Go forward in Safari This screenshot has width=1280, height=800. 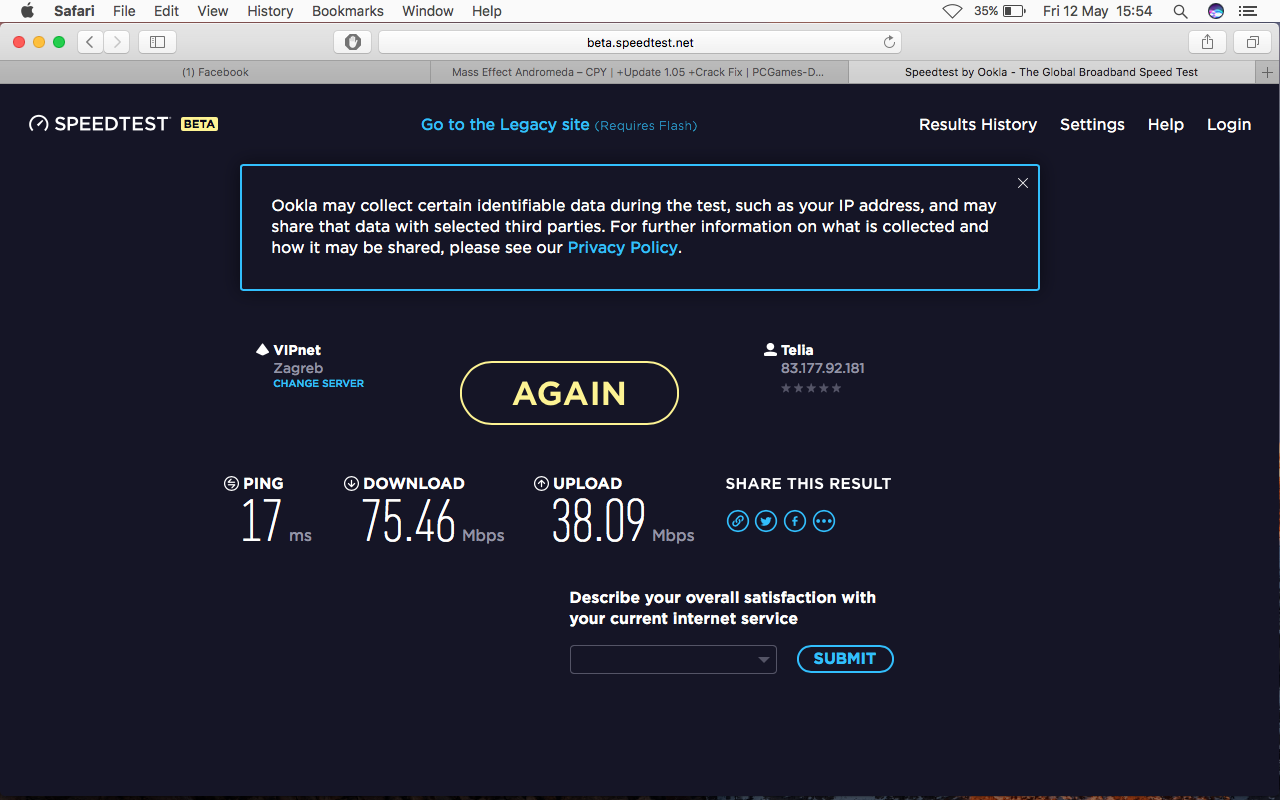click(x=117, y=42)
